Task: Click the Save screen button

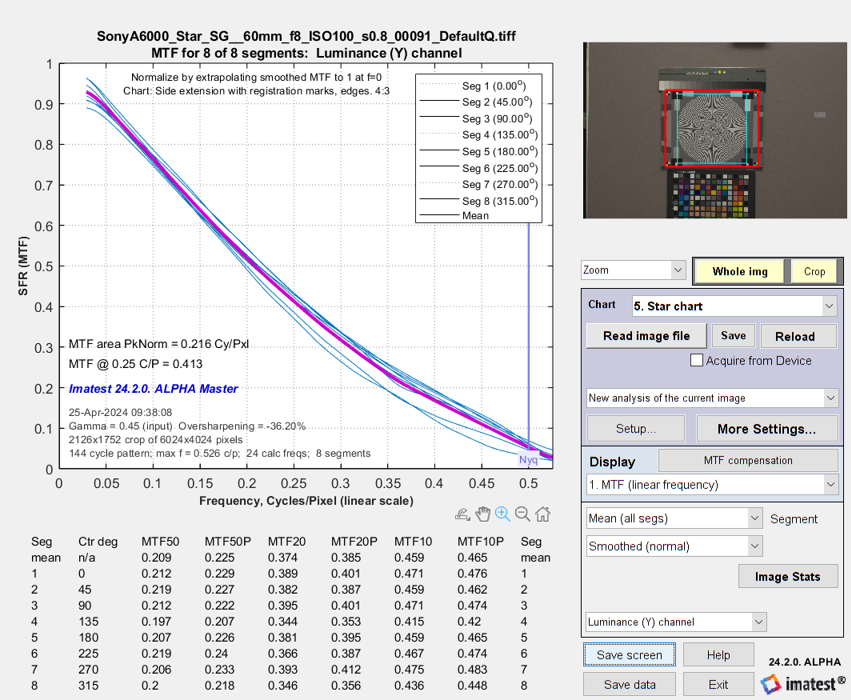Action: pyautogui.click(x=629, y=655)
